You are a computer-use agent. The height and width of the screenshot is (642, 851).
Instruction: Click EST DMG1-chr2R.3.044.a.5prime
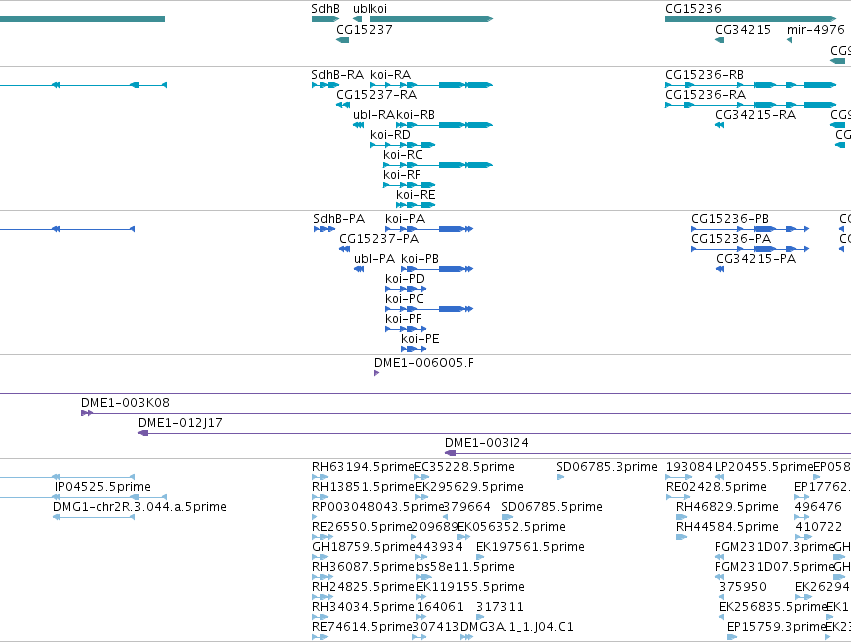(x=139, y=507)
